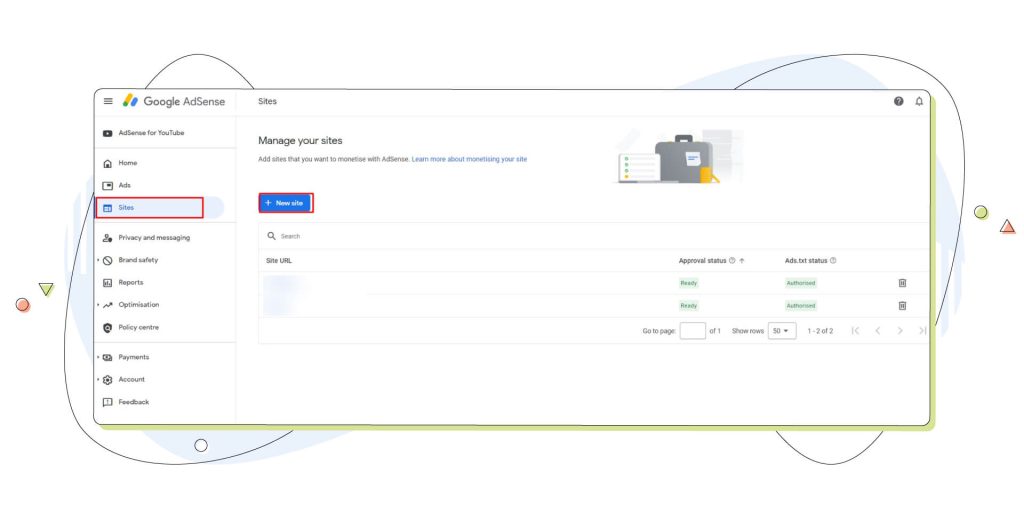This screenshot has width=1024, height=513.
Task: Click the Home house icon
Action: [108, 163]
